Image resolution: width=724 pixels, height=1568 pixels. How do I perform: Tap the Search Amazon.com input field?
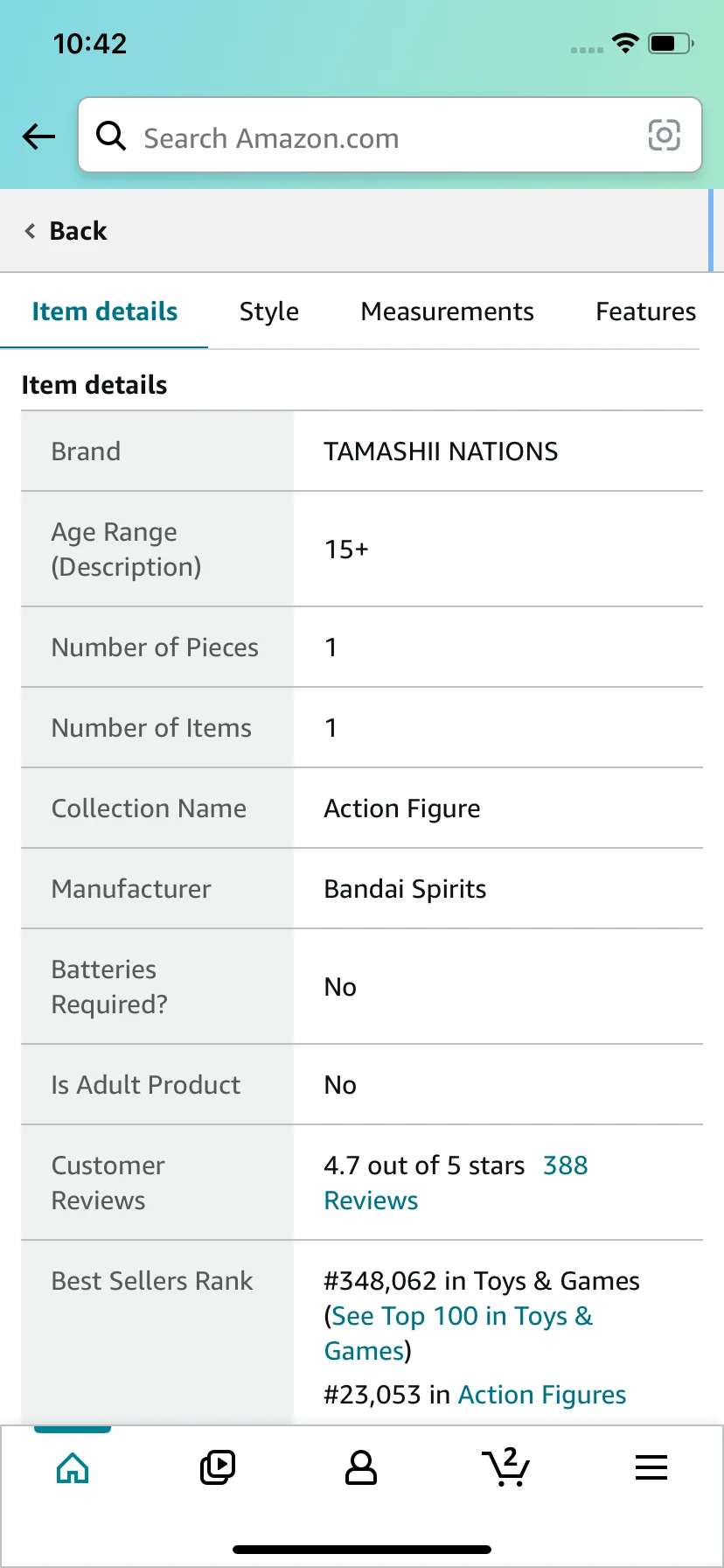pos(385,137)
